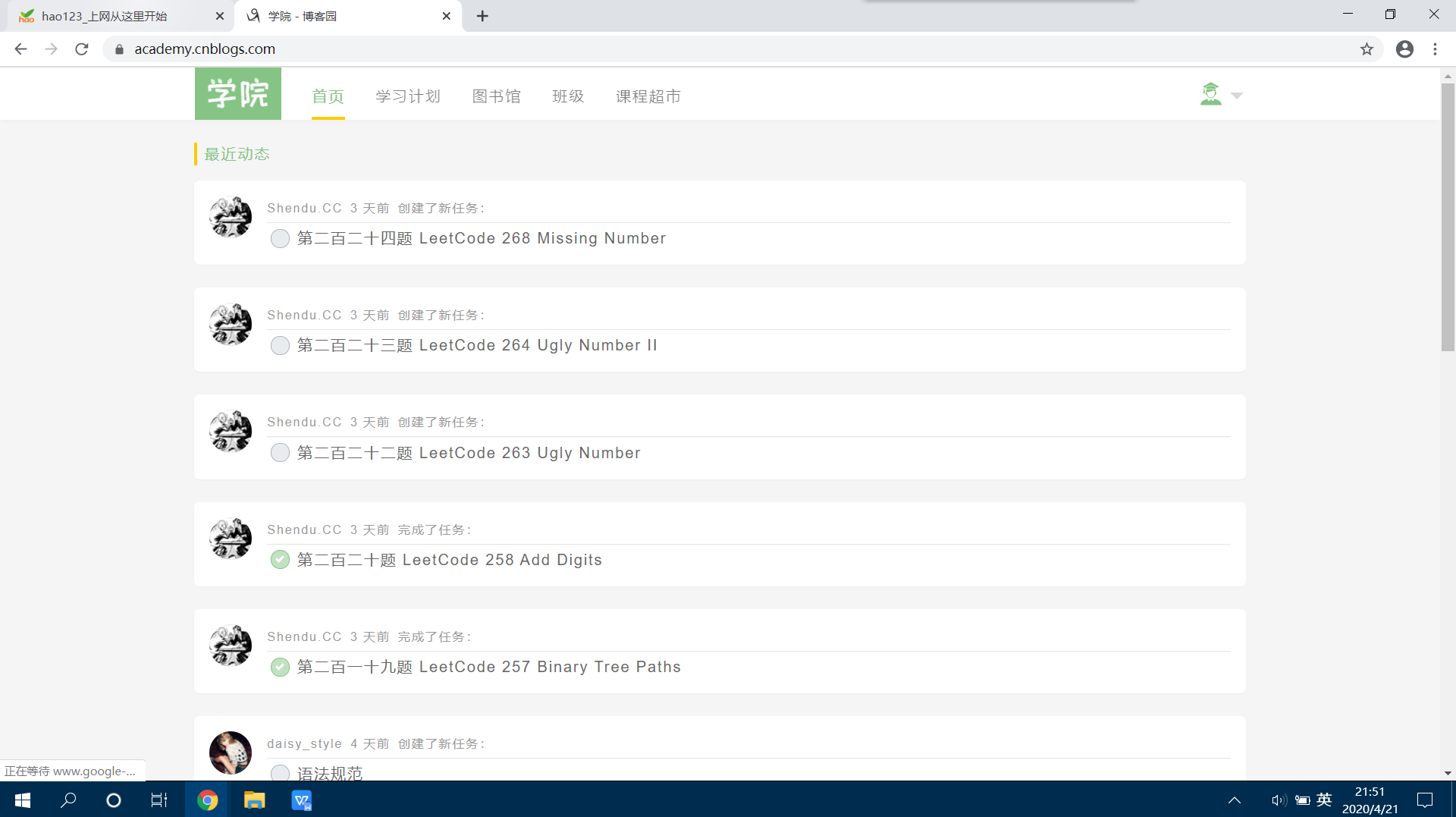Open the LeetCode 257 Binary Tree Paths task
The width and height of the screenshot is (1456, 817).
tap(489, 667)
